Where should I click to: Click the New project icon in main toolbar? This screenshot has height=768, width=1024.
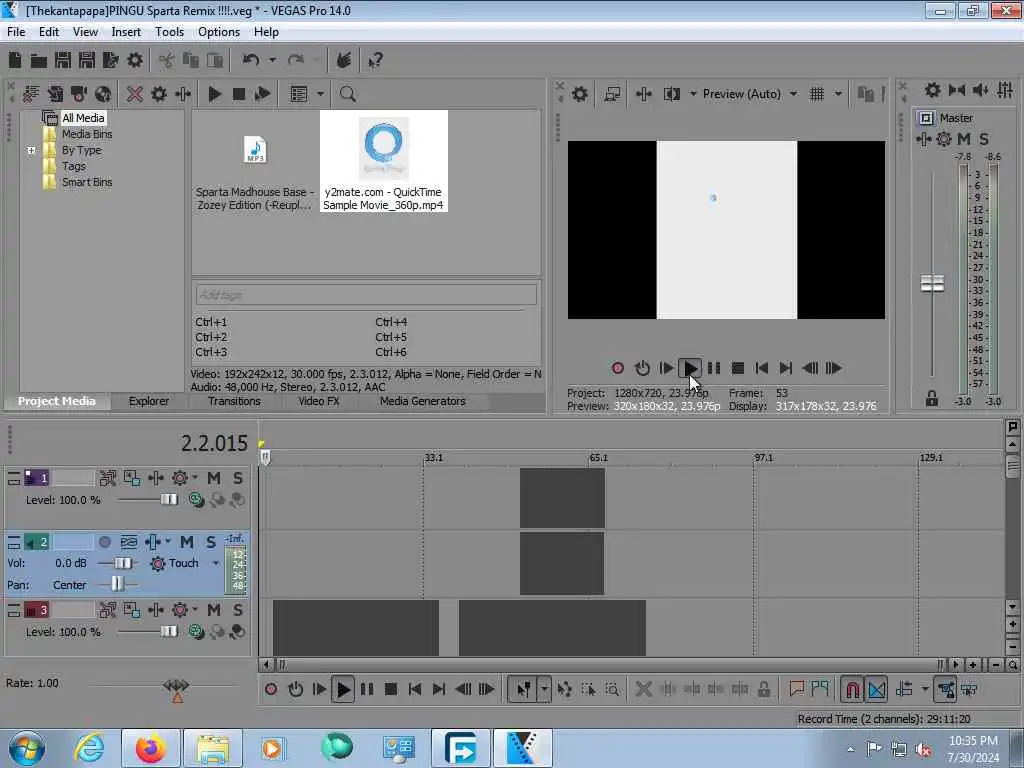coord(15,60)
